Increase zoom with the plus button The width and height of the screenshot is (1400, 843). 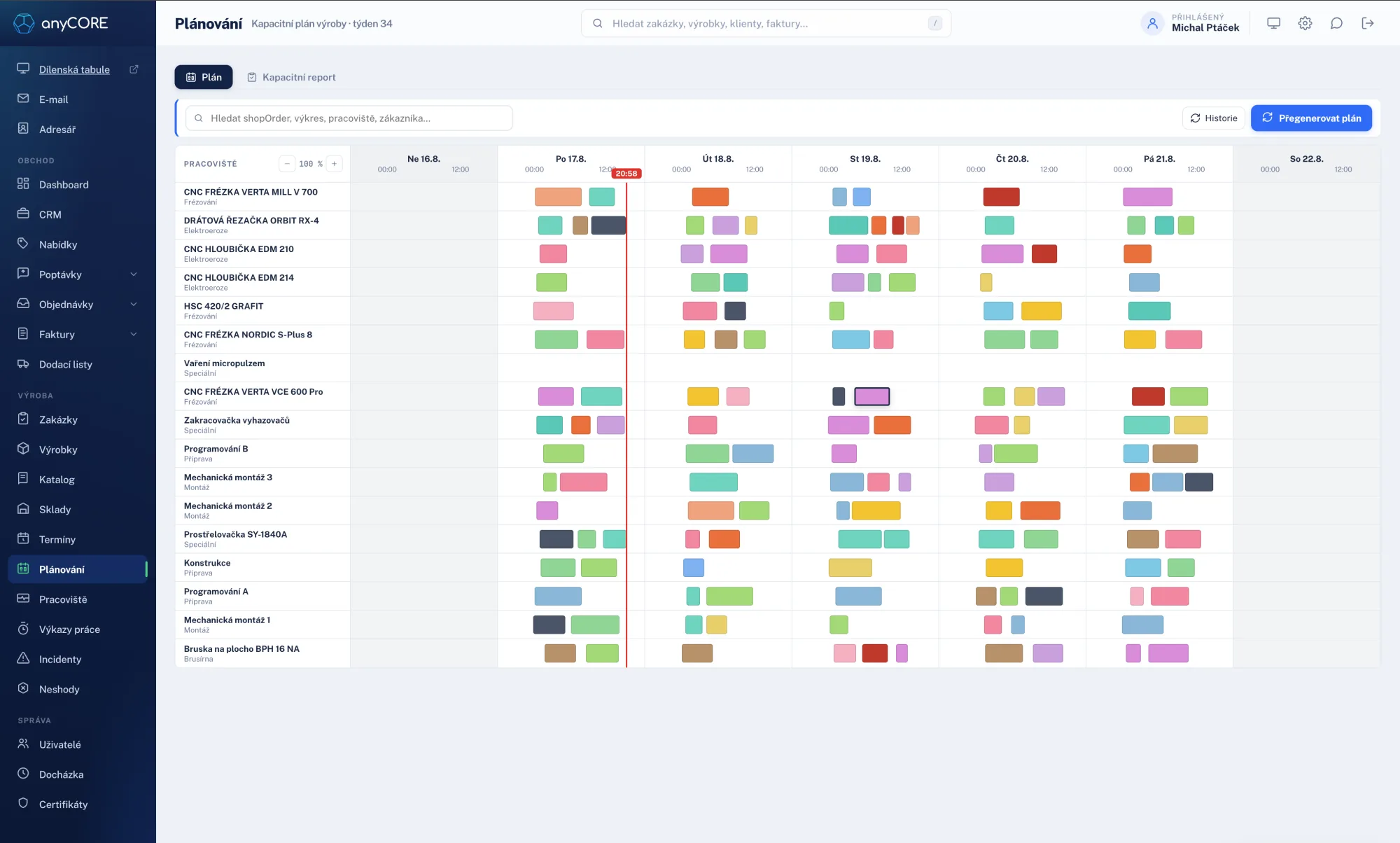point(335,164)
